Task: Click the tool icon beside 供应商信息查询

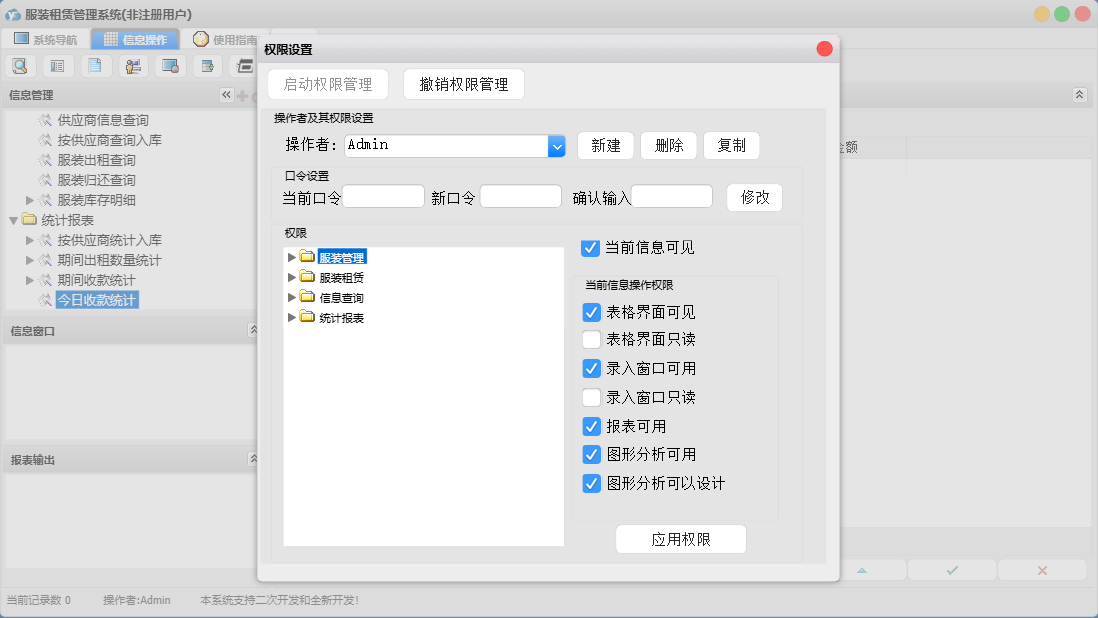Action: [x=46, y=120]
